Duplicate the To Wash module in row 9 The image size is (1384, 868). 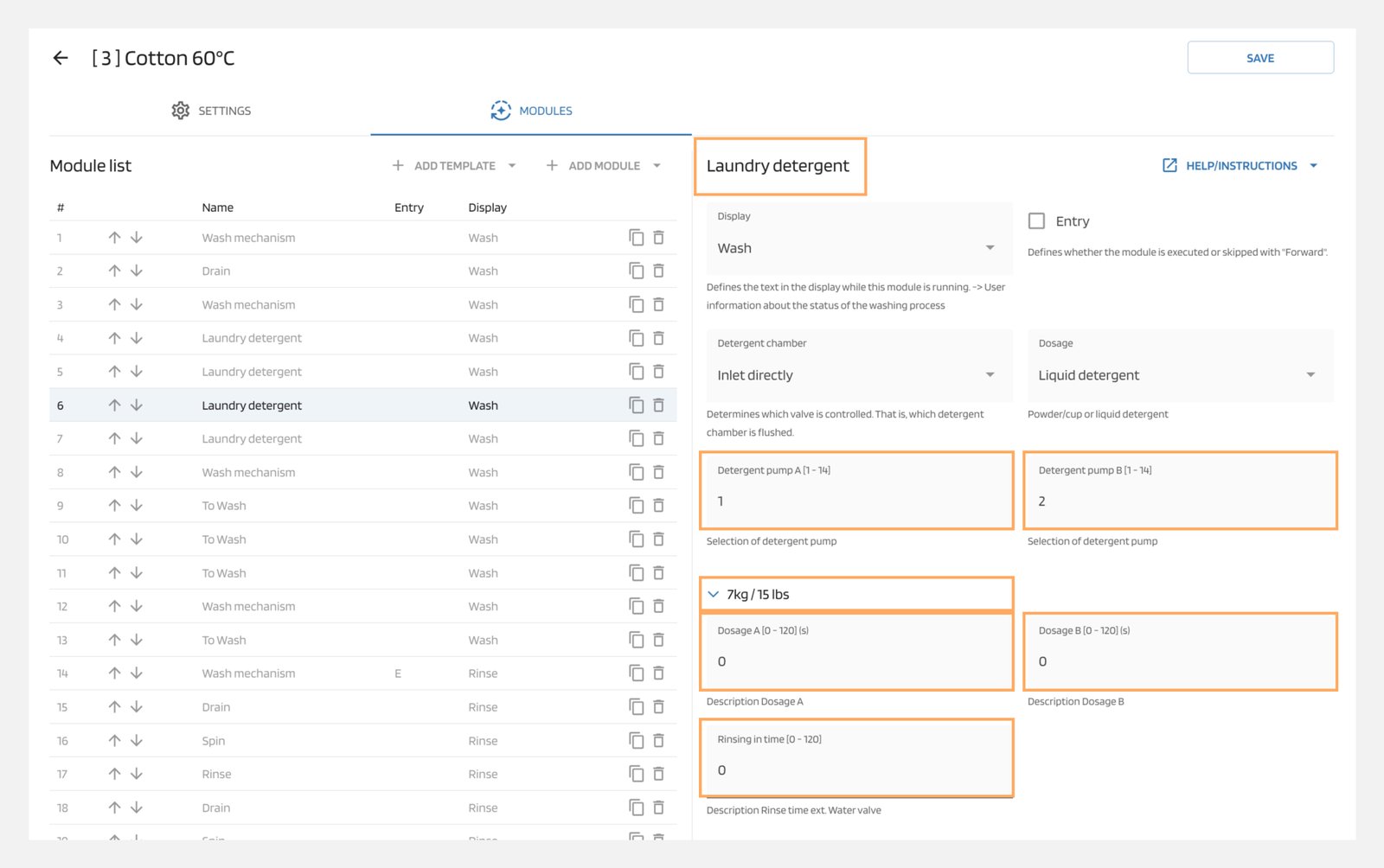(637, 506)
